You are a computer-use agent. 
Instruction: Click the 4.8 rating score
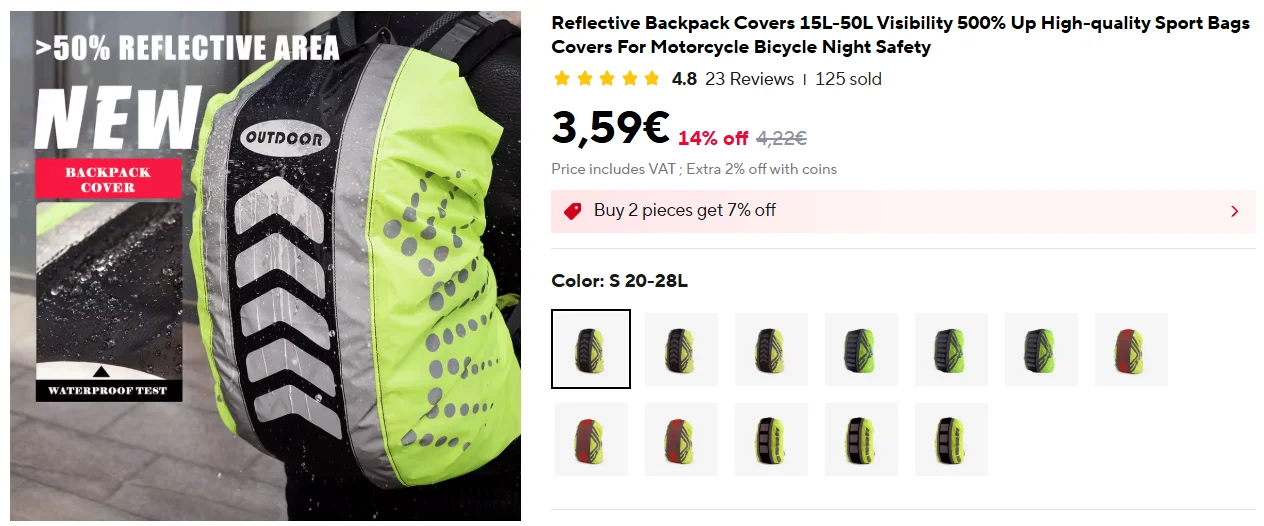[684, 79]
